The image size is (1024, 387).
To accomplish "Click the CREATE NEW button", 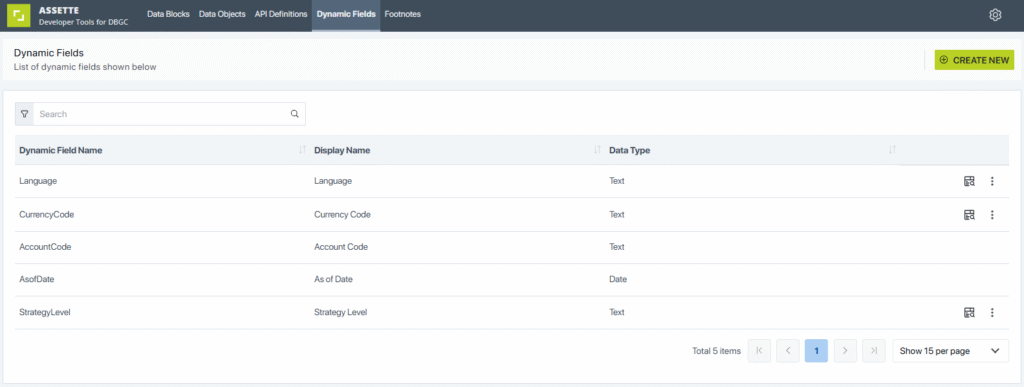I will pyautogui.click(x=974, y=60).
